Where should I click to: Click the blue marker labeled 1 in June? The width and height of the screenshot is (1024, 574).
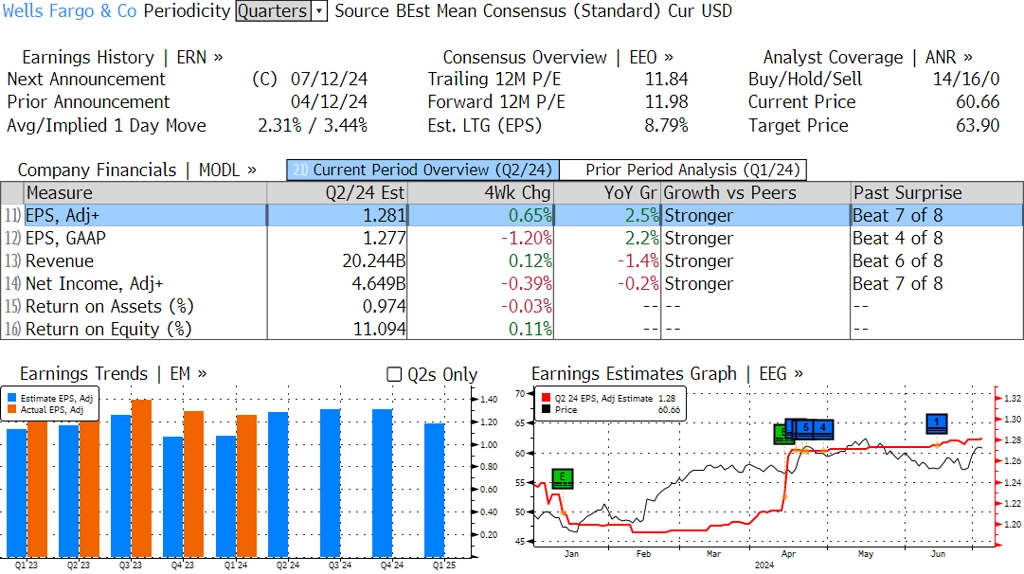[x=937, y=423]
